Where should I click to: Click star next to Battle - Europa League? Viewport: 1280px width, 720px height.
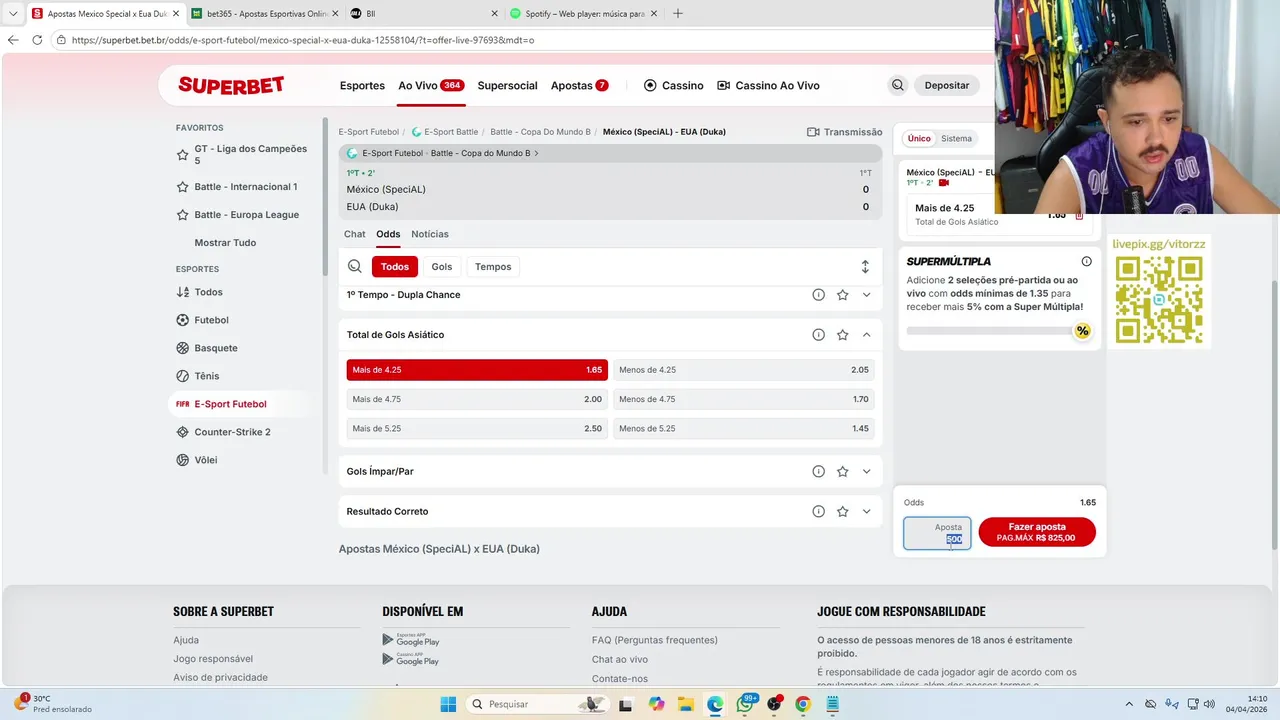click(x=182, y=215)
